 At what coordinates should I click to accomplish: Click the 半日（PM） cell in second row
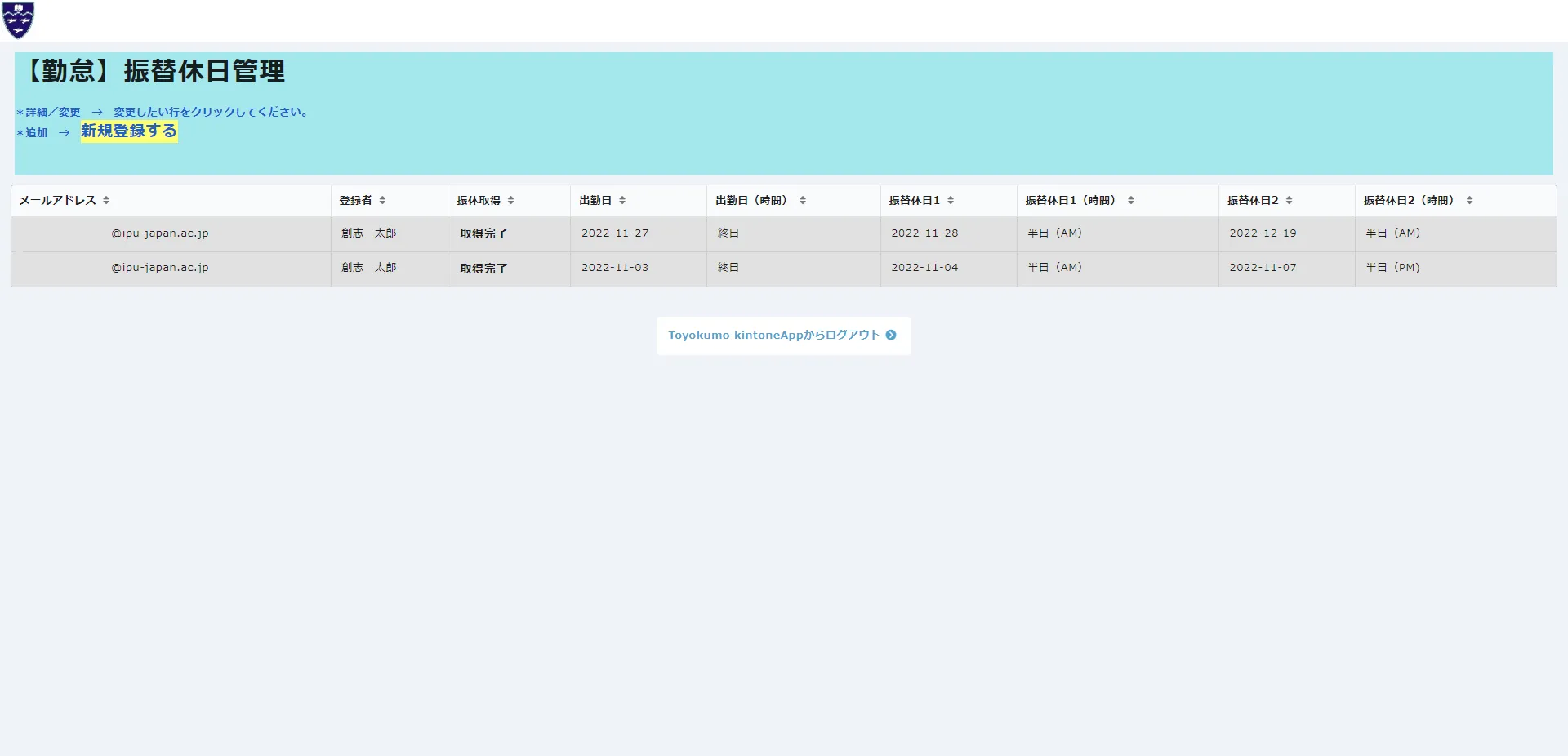click(x=1392, y=268)
